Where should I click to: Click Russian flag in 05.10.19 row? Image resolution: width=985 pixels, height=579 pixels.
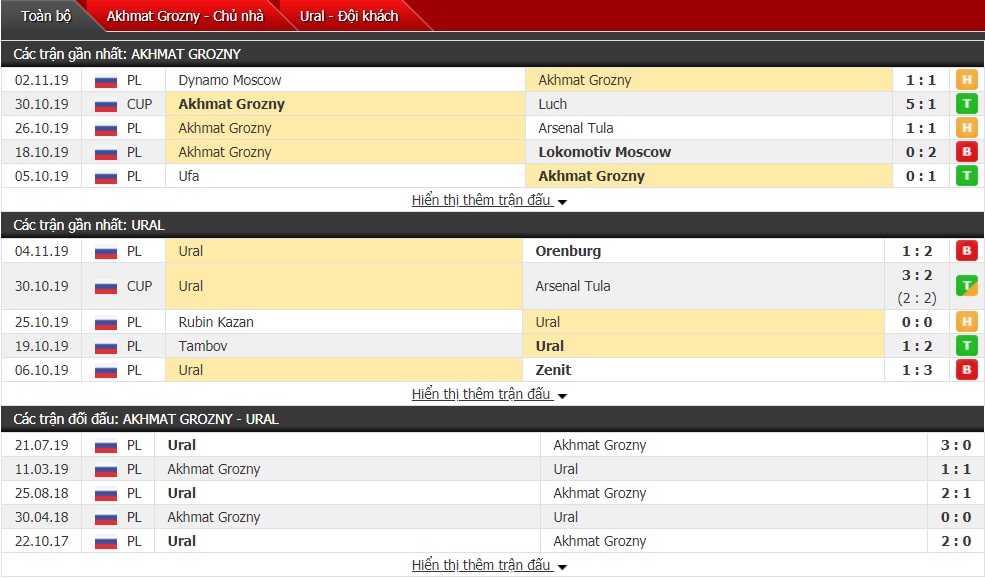click(x=106, y=177)
